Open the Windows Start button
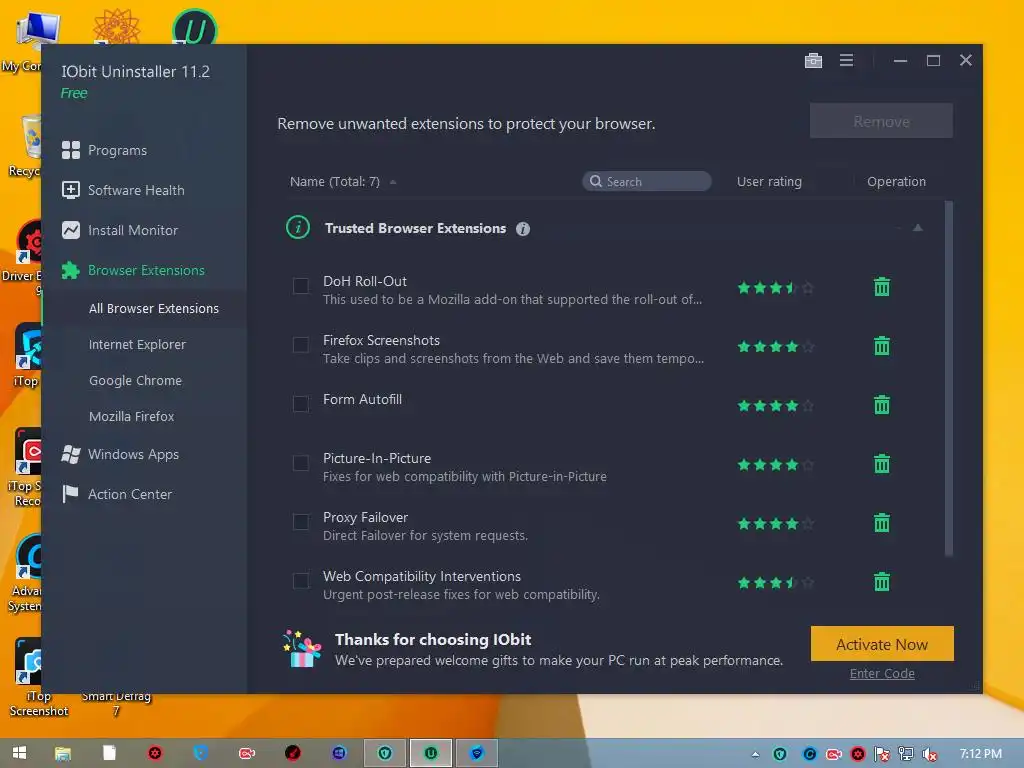 click(x=20, y=753)
